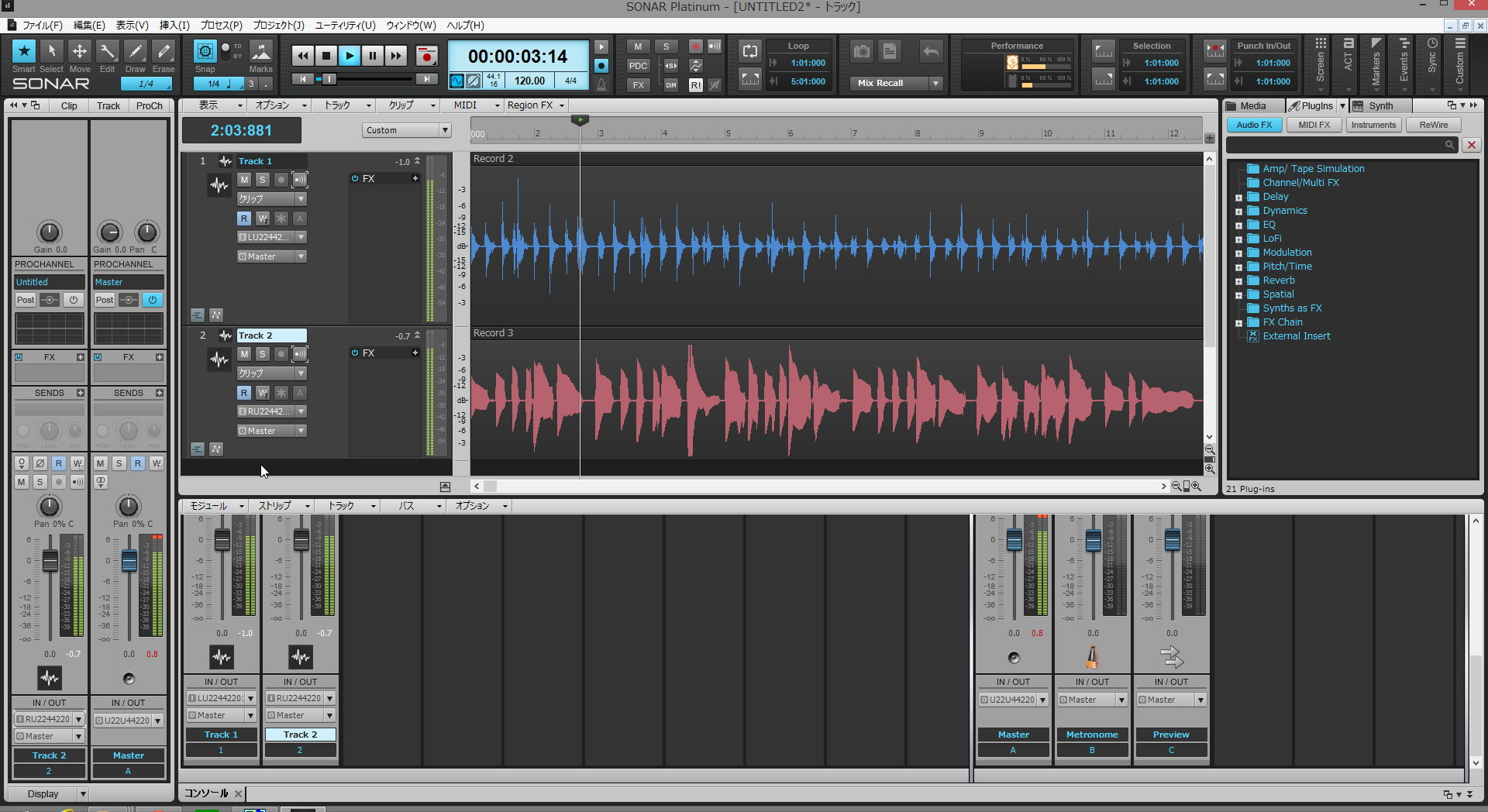This screenshot has width=1488, height=812.
Task: Toggle global FX bypass button
Action: point(638,85)
